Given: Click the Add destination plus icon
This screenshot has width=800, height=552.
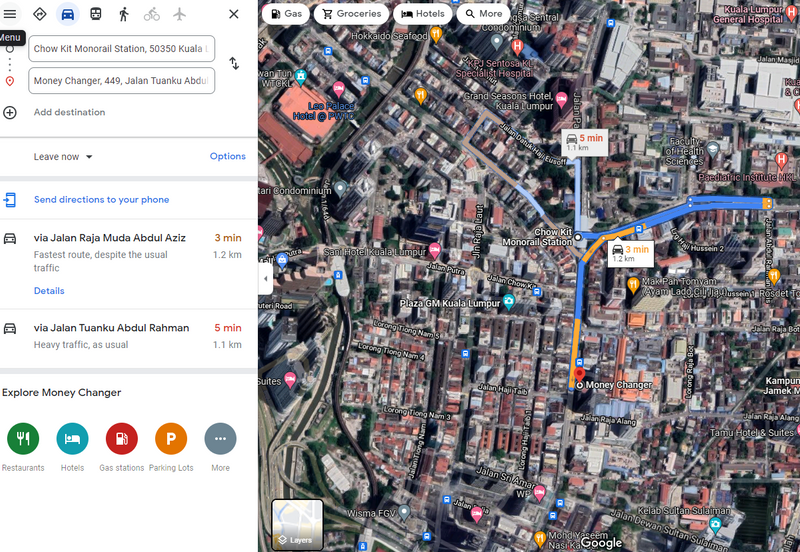Looking at the screenshot, I should [x=10, y=112].
